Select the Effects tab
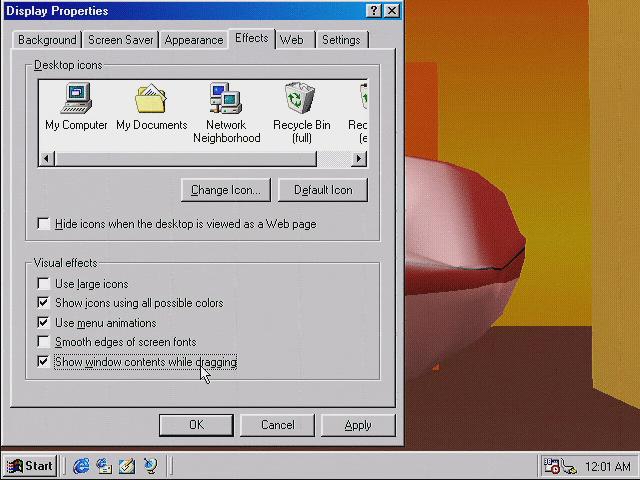The width and height of the screenshot is (640, 480). click(252, 38)
